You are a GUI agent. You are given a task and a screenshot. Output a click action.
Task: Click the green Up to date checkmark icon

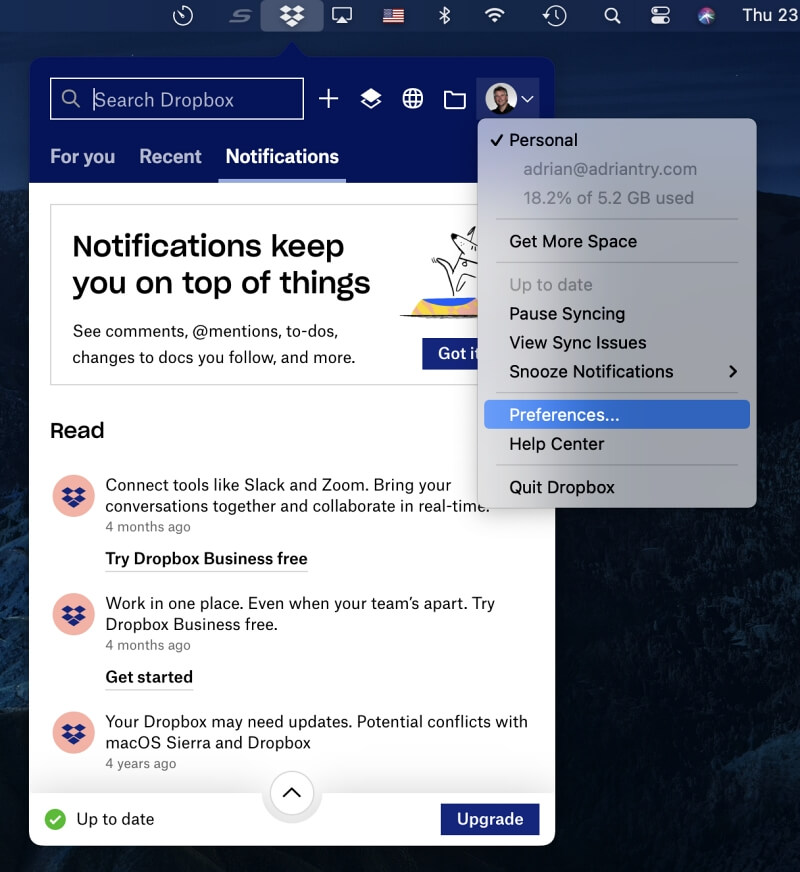click(x=55, y=819)
